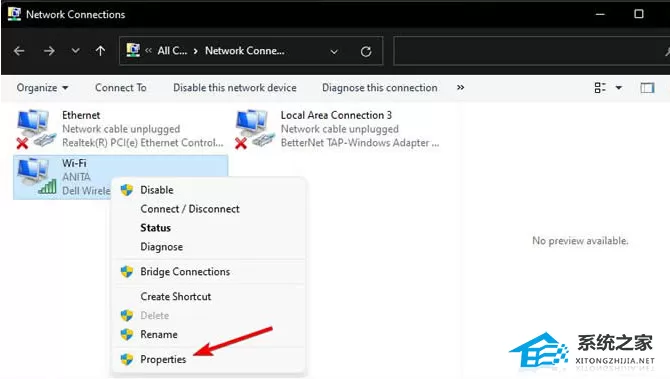
Task: Click the address bar control panel icon
Action: 133,50
